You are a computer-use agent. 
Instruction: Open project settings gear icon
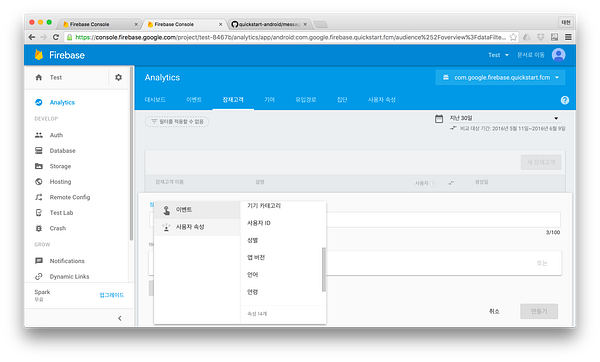119,77
